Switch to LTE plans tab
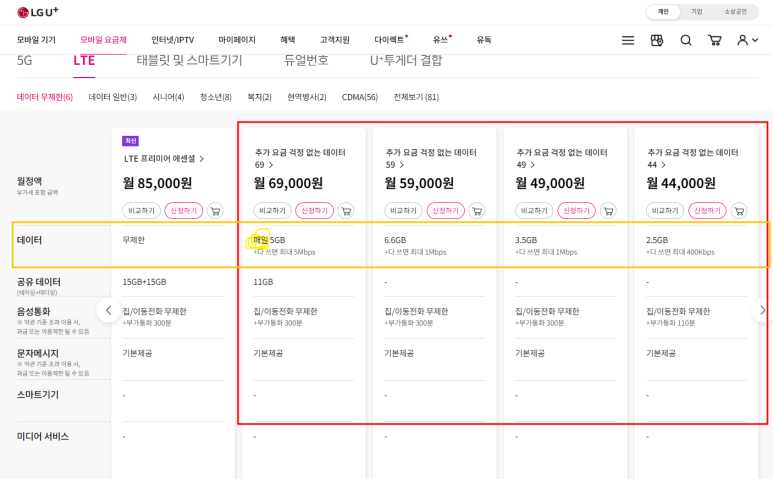 click(84, 61)
